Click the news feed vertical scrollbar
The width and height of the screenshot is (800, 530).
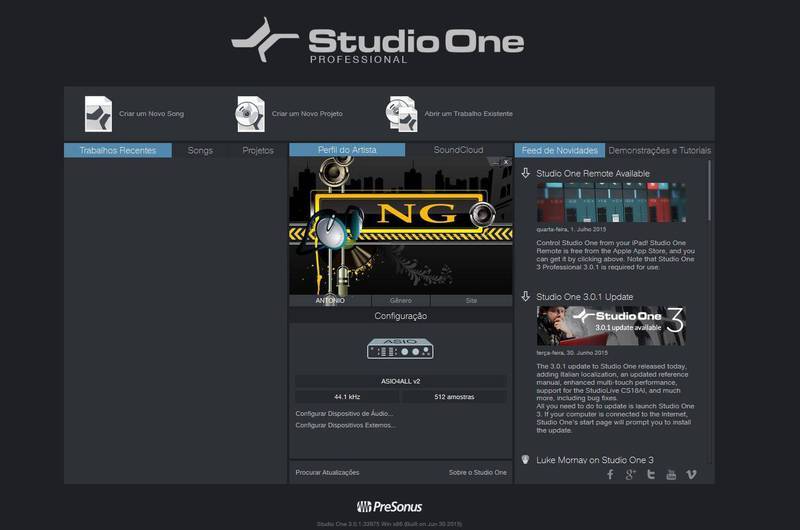click(710, 190)
